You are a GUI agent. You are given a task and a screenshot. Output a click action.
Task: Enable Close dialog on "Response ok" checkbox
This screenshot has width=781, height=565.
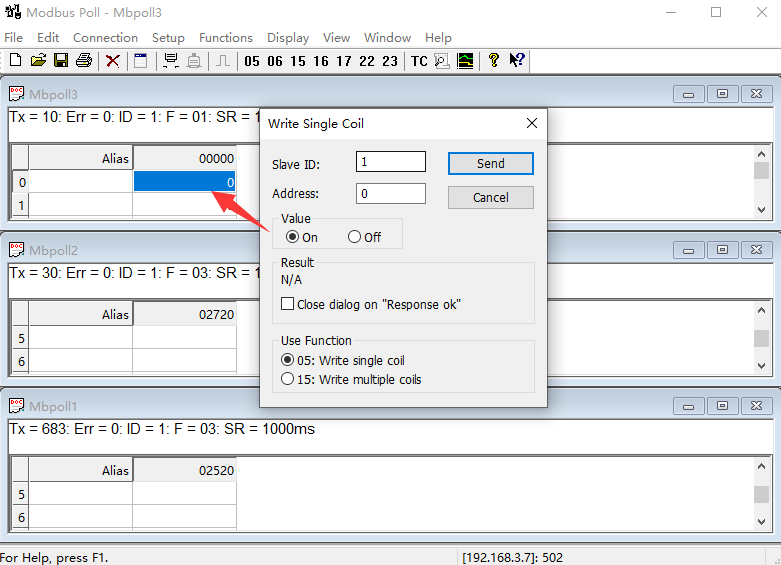click(288, 304)
